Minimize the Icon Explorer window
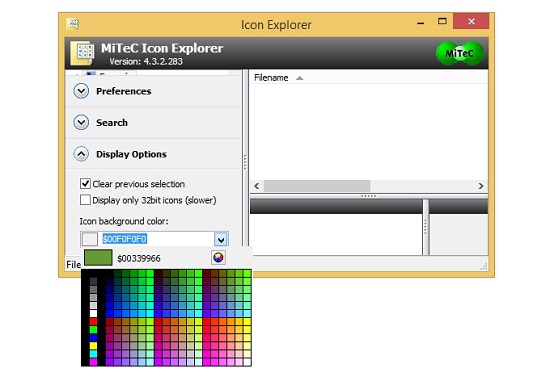The height and width of the screenshot is (381, 550). coord(421,22)
